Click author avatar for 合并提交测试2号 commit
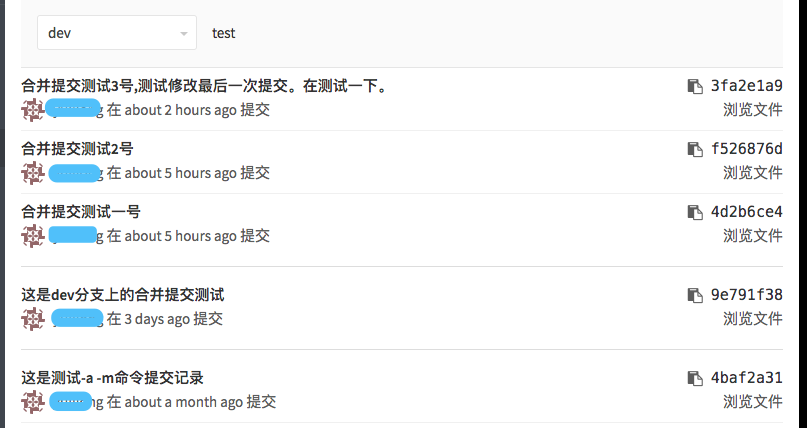The height and width of the screenshot is (428, 807). (x=33, y=173)
